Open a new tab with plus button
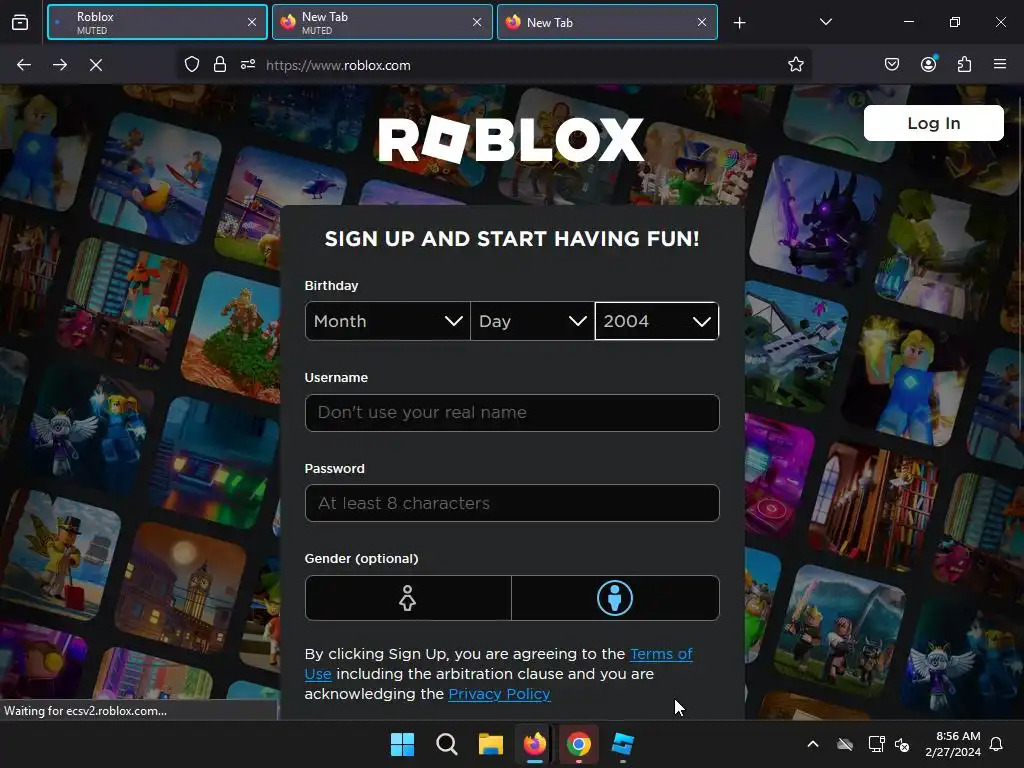Screen dimensions: 1024x768 pos(739,23)
